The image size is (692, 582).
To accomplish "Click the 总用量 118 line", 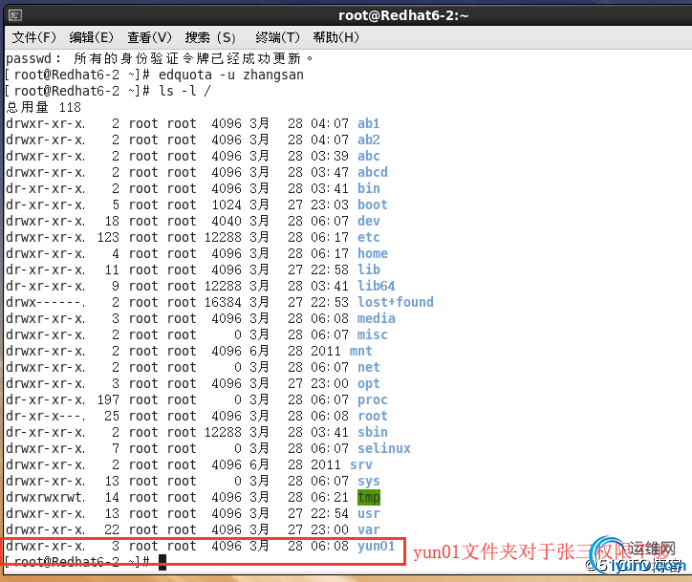I will pyautogui.click(x=43, y=107).
